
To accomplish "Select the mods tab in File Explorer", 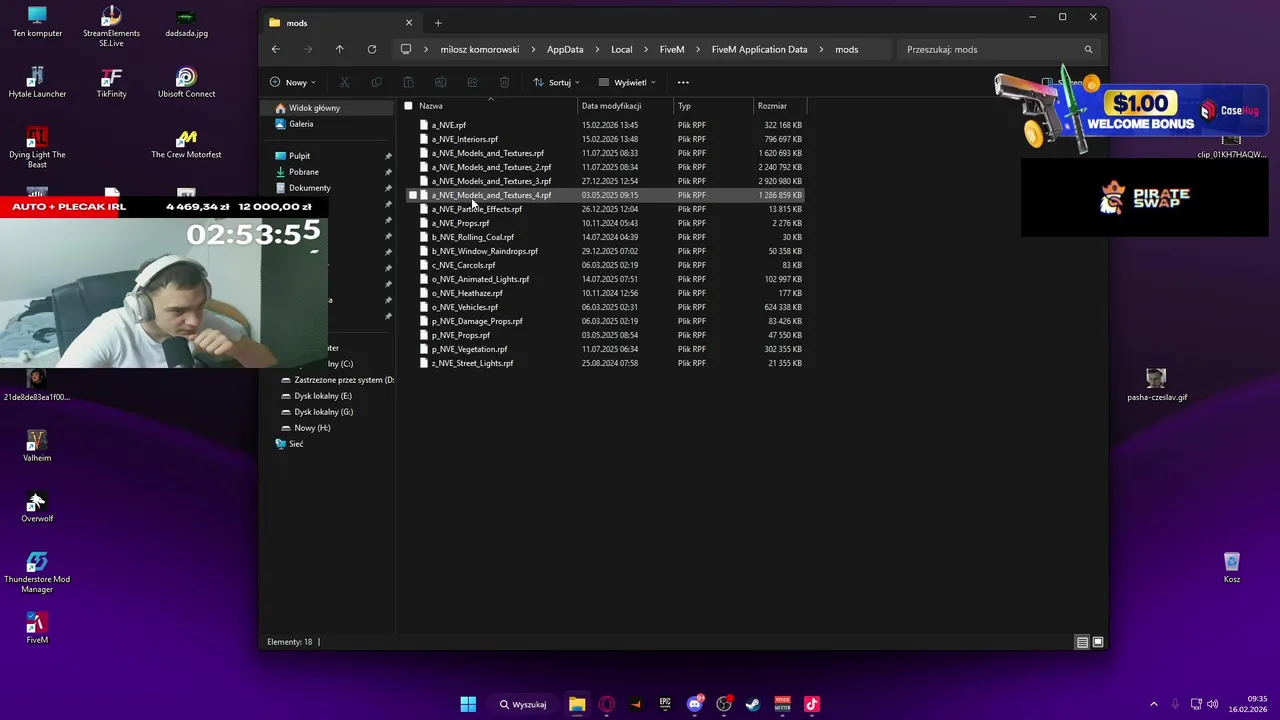I will 340,22.
